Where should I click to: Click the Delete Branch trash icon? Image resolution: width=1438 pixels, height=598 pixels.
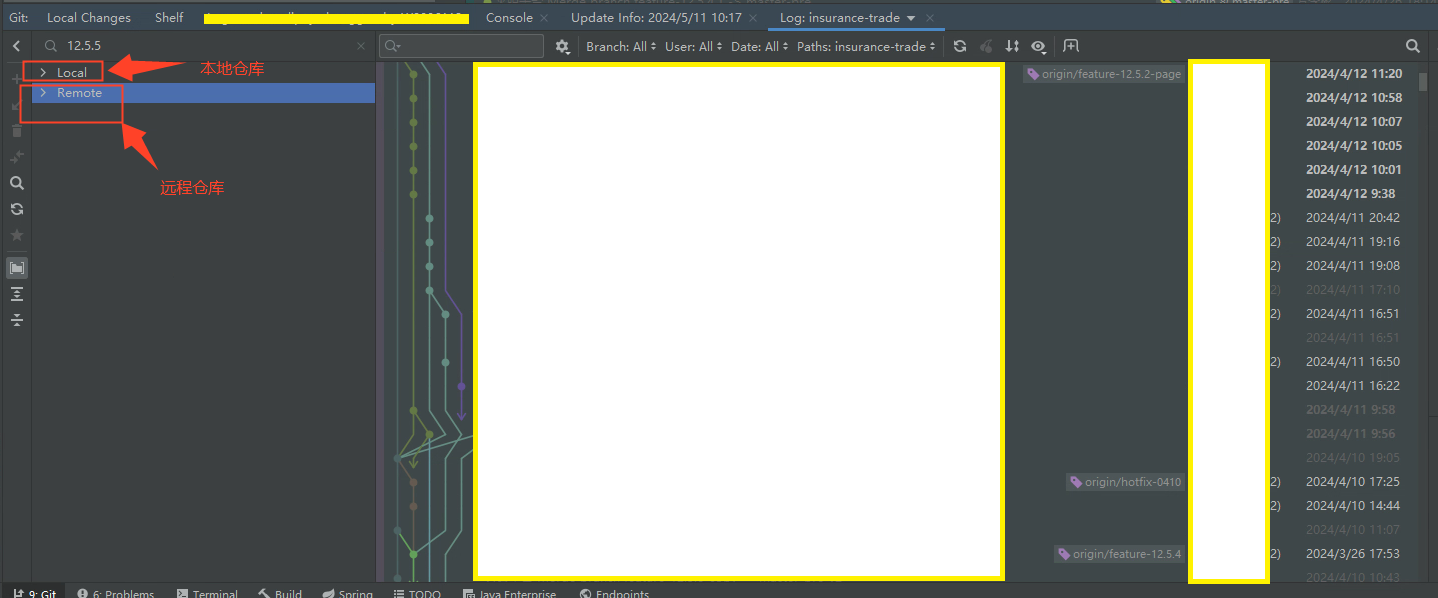(16, 131)
